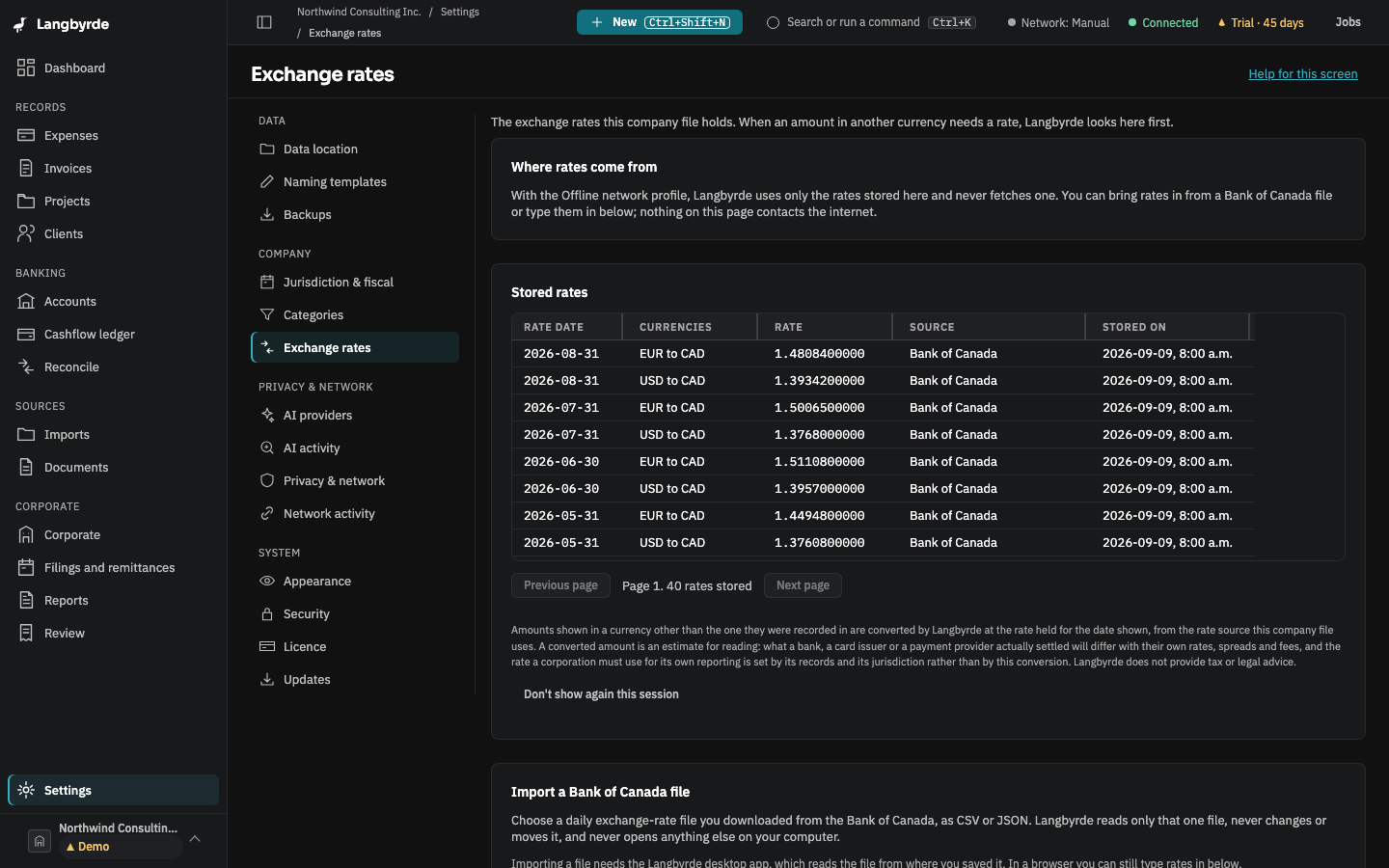
Task: Click the Clients people icon
Action: pos(26,233)
